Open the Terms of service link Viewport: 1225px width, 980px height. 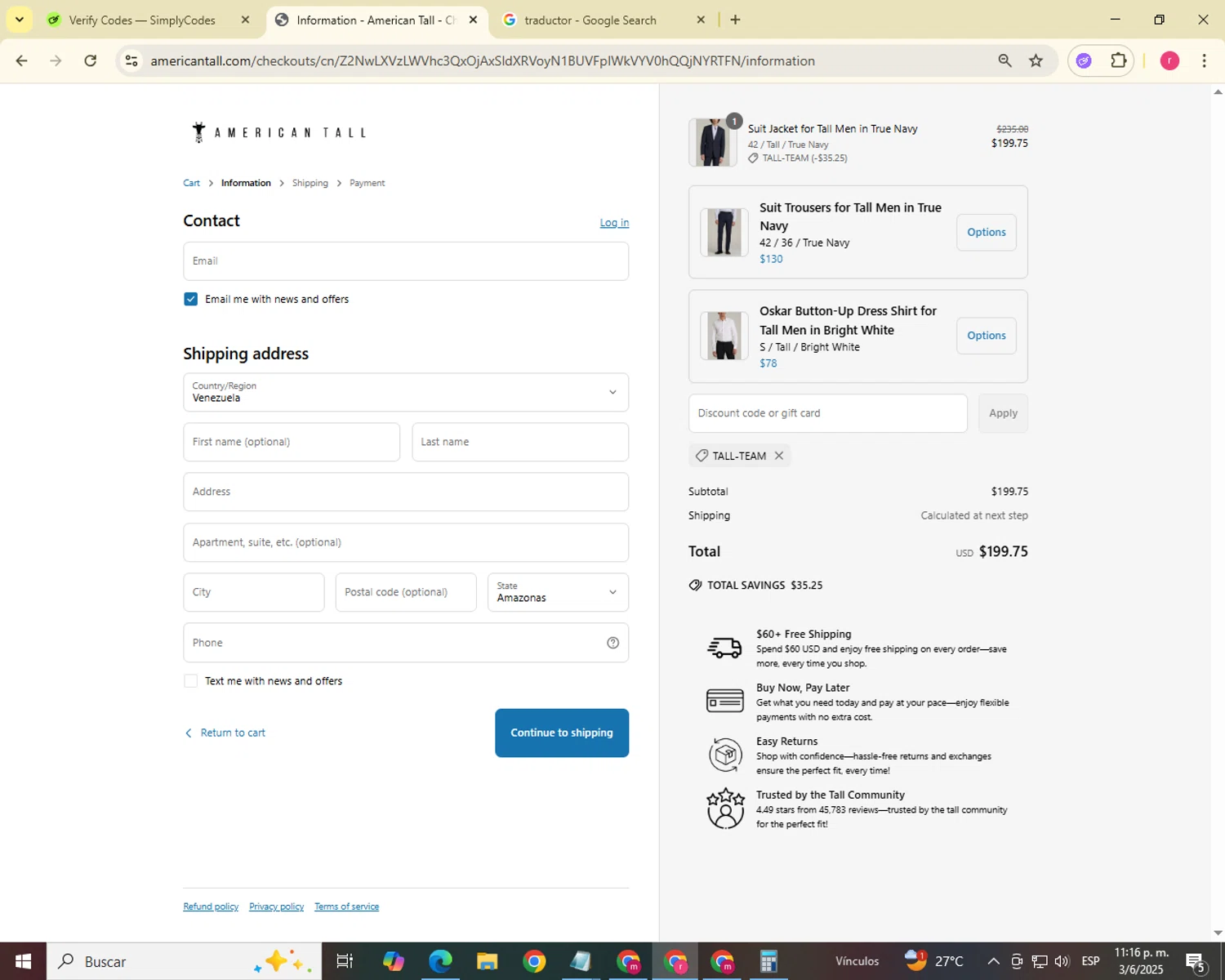click(x=346, y=906)
